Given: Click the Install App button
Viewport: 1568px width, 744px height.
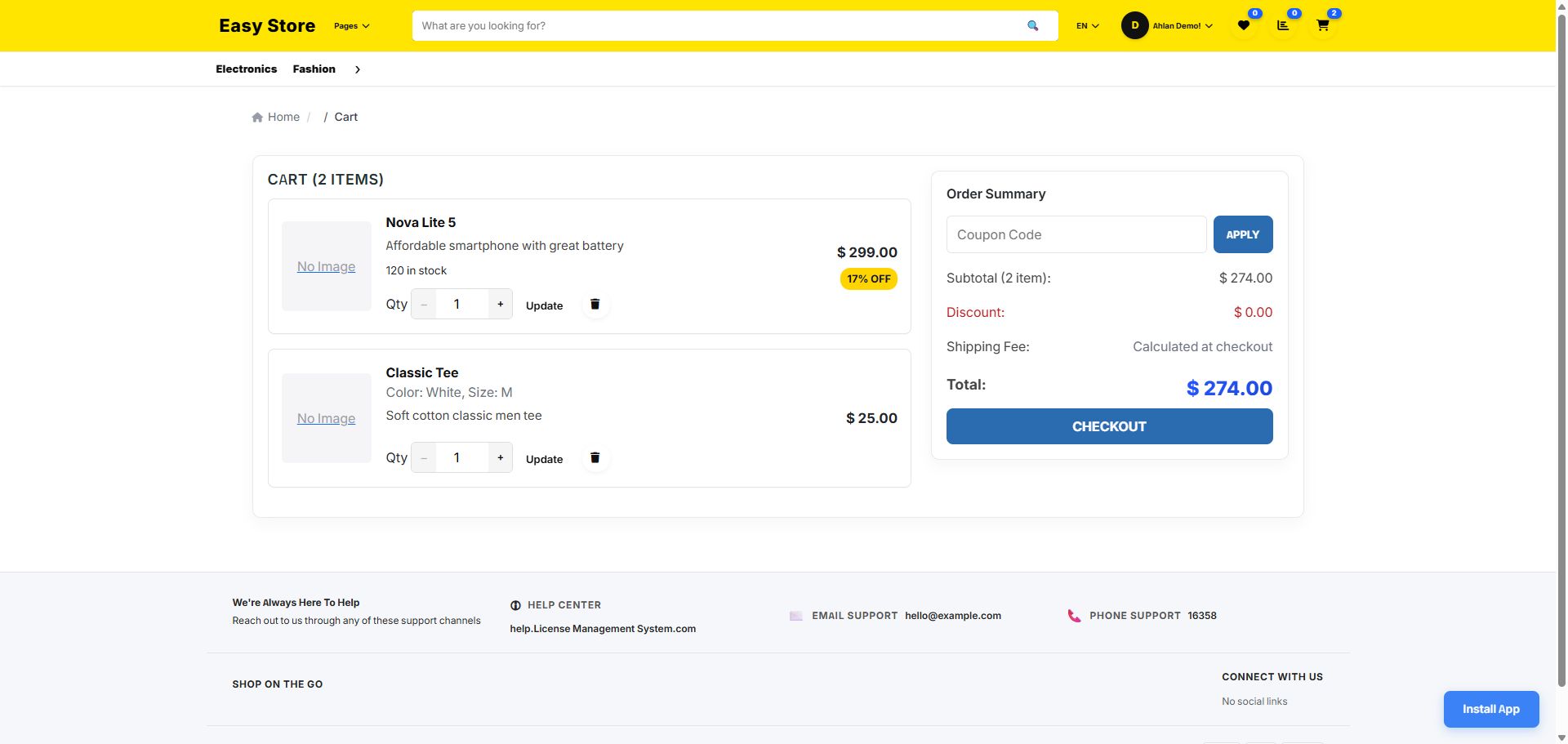Looking at the screenshot, I should (x=1490, y=709).
